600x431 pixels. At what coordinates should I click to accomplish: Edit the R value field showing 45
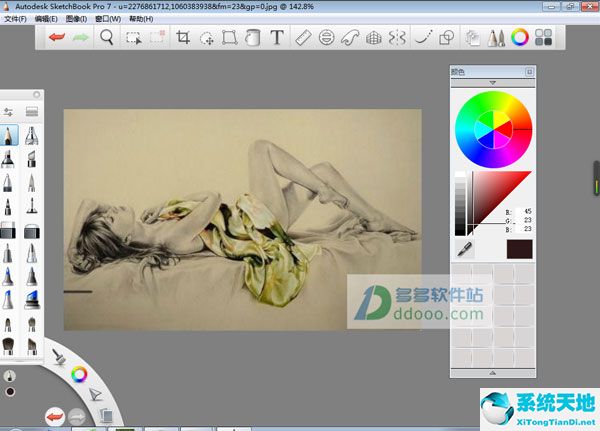click(x=525, y=211)
